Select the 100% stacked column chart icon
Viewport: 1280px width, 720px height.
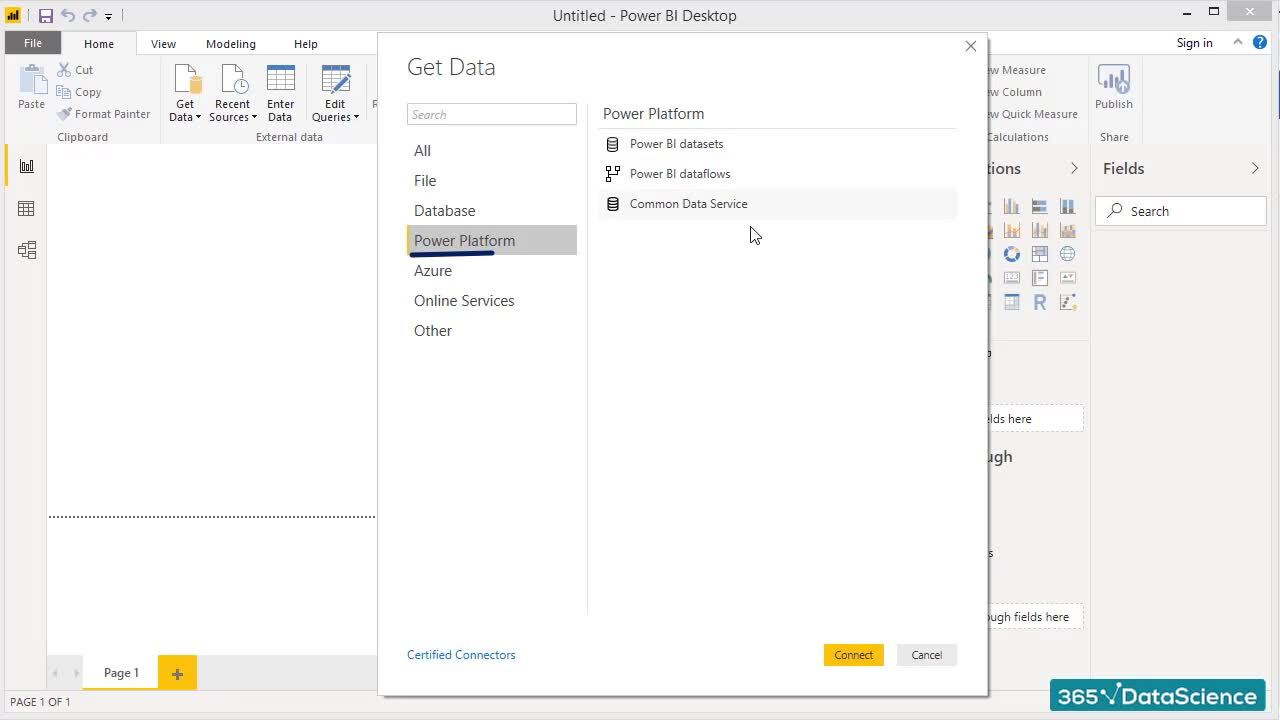1068,206
